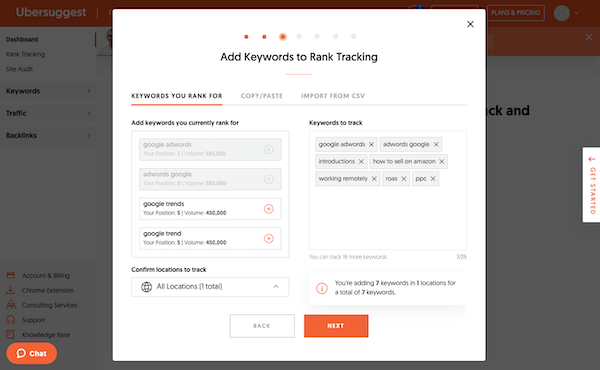Open Plans & Pricing
The height and width of the screenshot is (370, 600).
tap(515, 13)
